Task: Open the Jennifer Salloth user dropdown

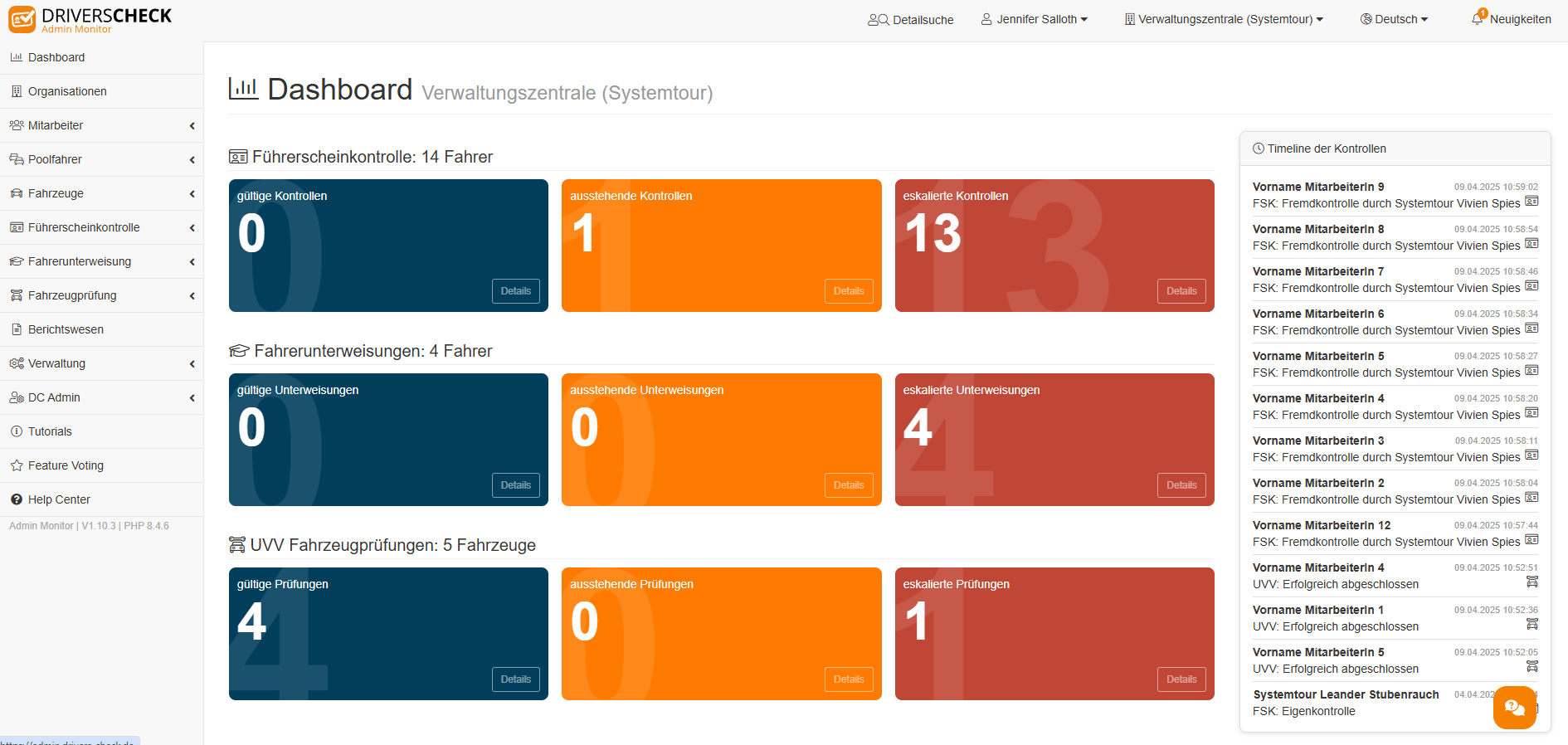Action: pos(1035,19)
